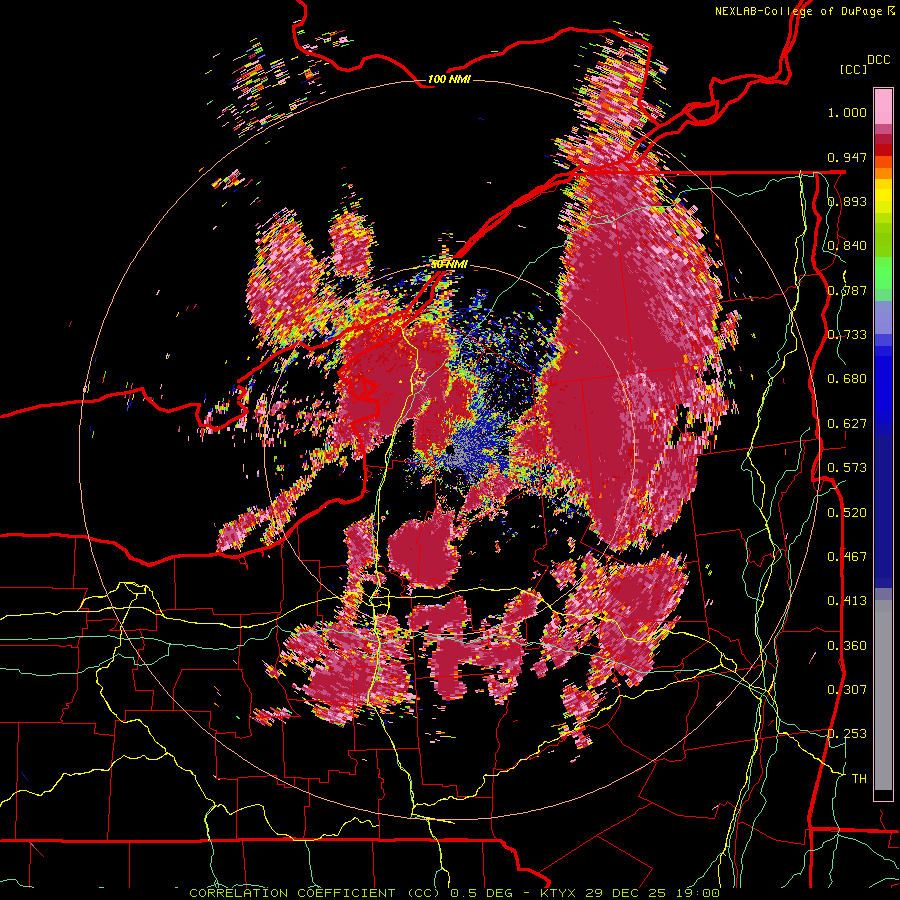This screenshot has height=900, width=900.
Task: Select the 0.360 legend value
Action: coord(847,646)
